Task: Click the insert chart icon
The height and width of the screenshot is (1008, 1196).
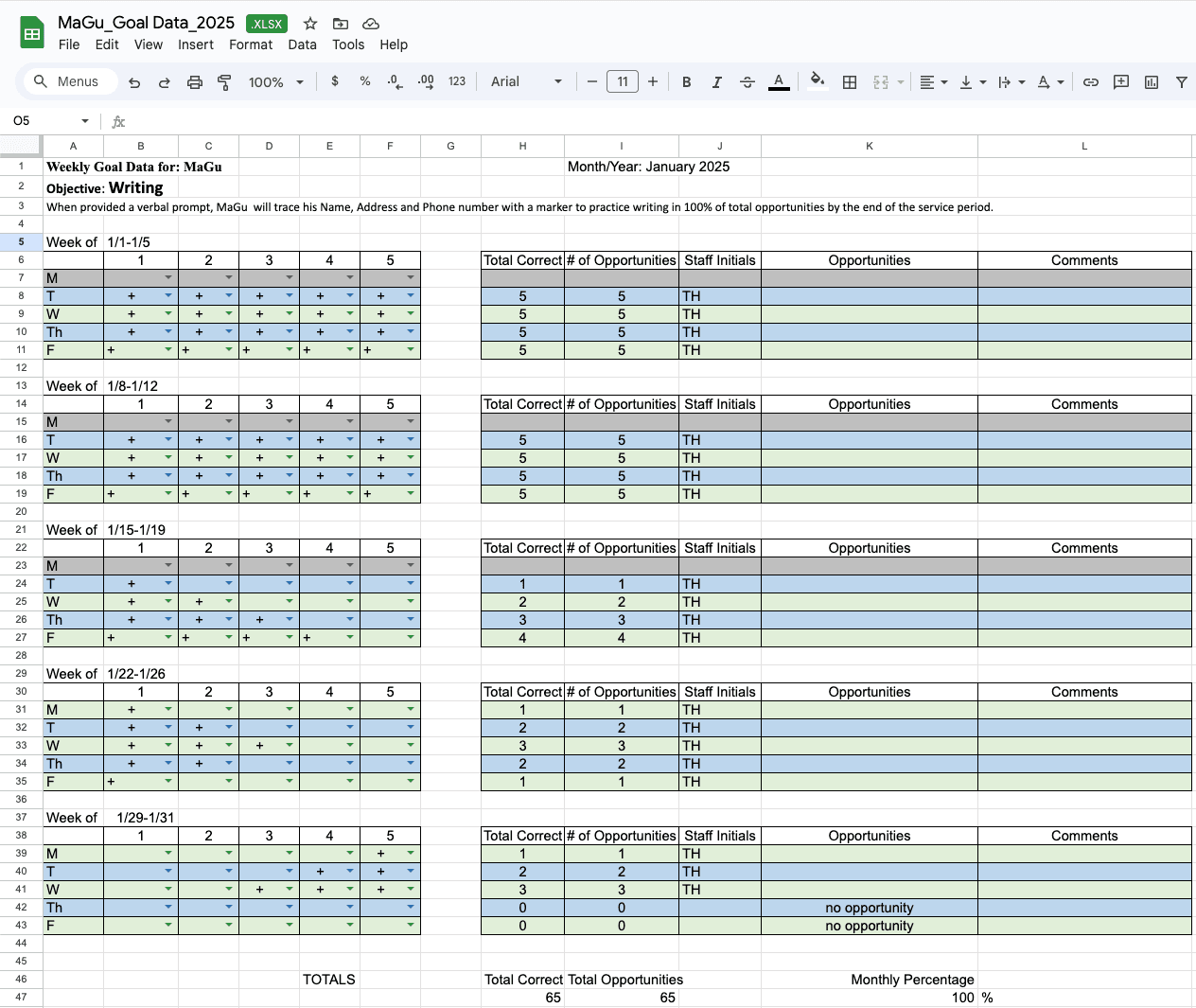Action: tap(1152, 82)
